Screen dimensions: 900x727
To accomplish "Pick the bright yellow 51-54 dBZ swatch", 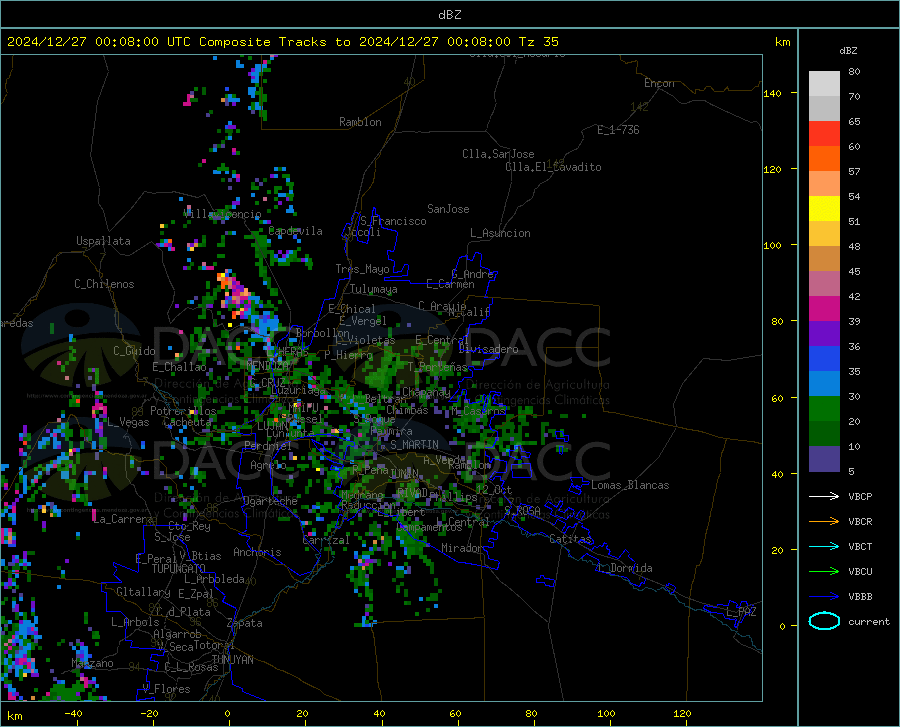I will click(824, 209).
